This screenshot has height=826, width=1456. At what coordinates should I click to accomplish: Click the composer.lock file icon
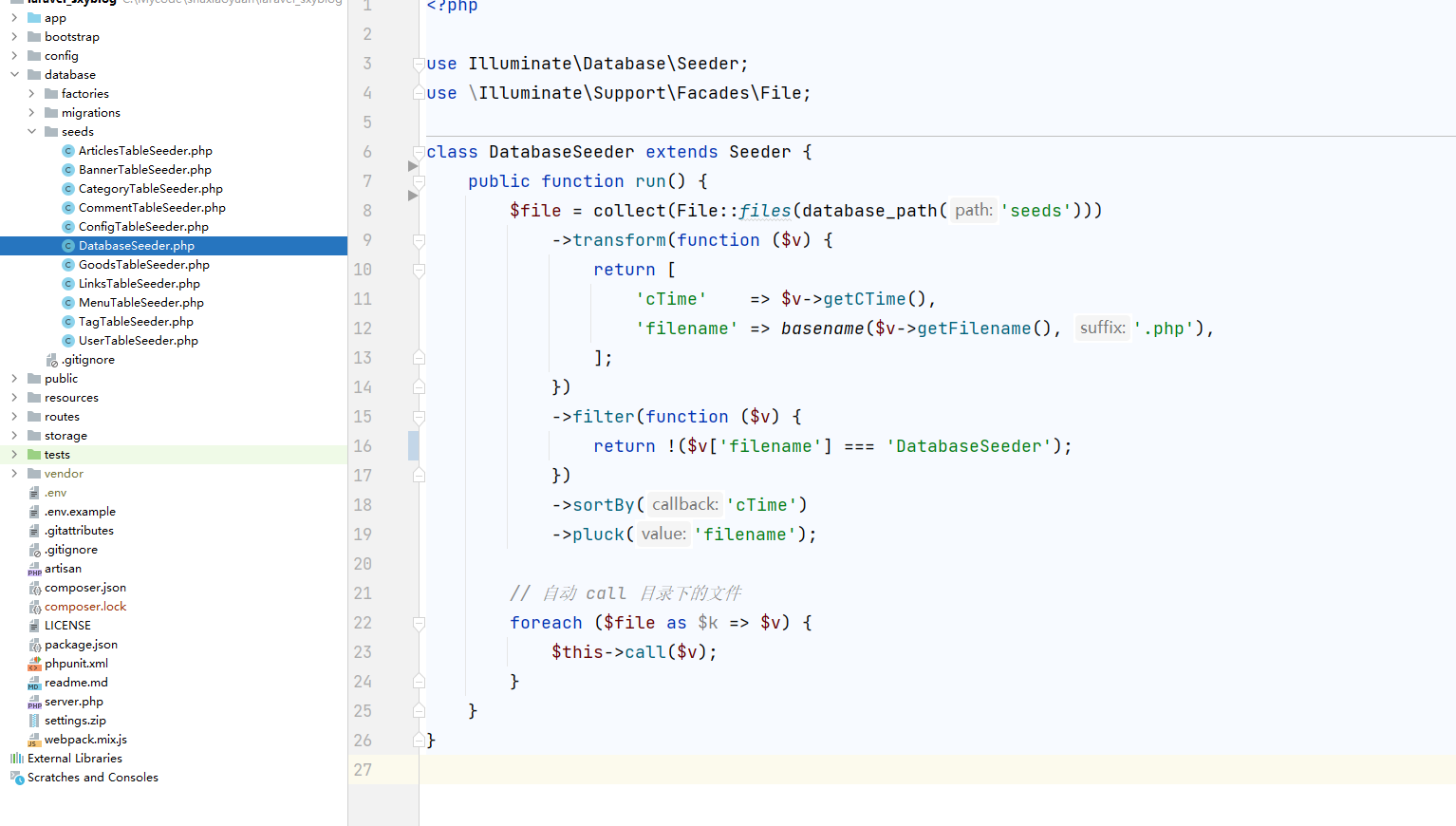click(34, 607)
